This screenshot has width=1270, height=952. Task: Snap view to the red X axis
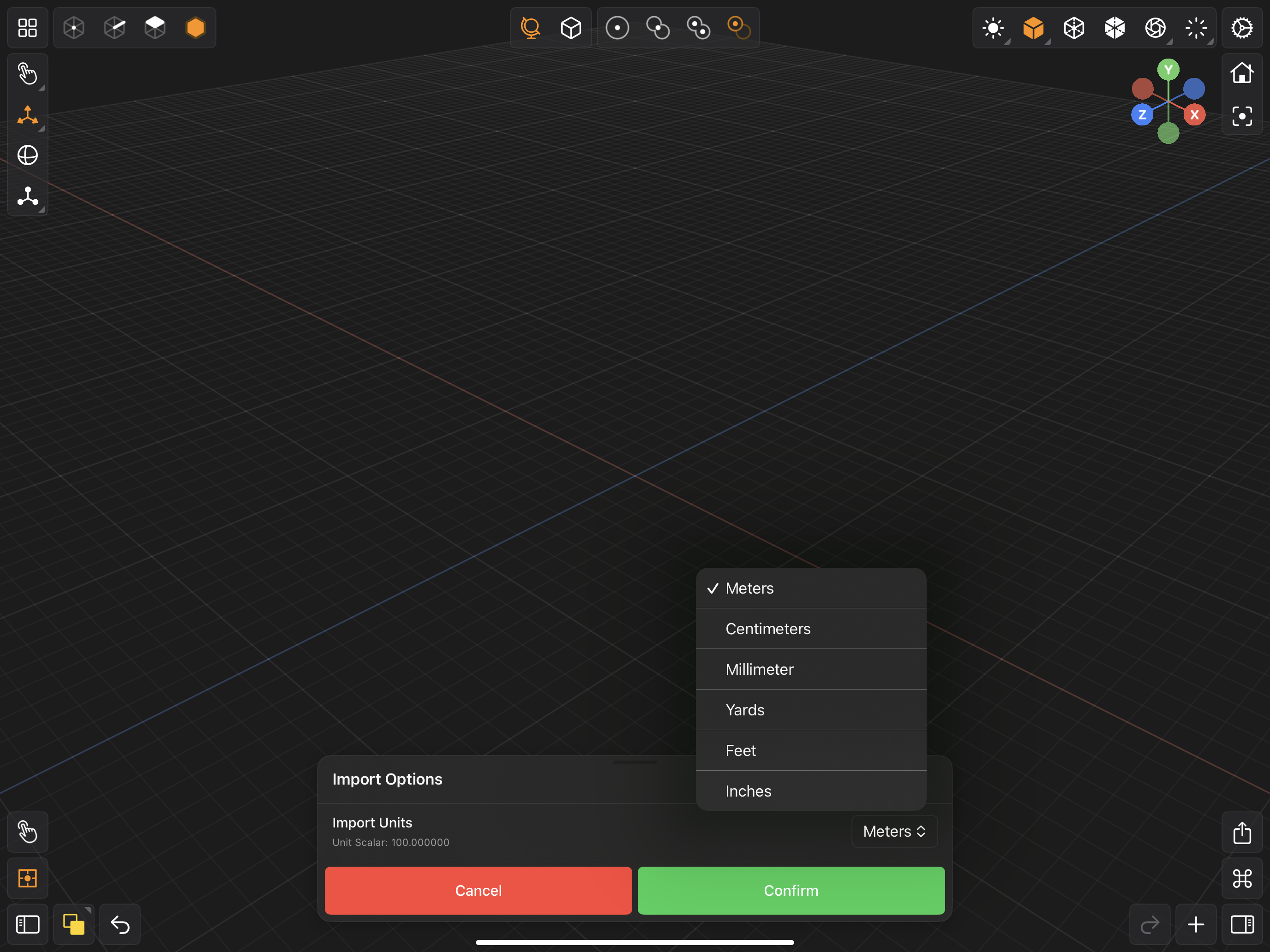tap(1194, 115)
